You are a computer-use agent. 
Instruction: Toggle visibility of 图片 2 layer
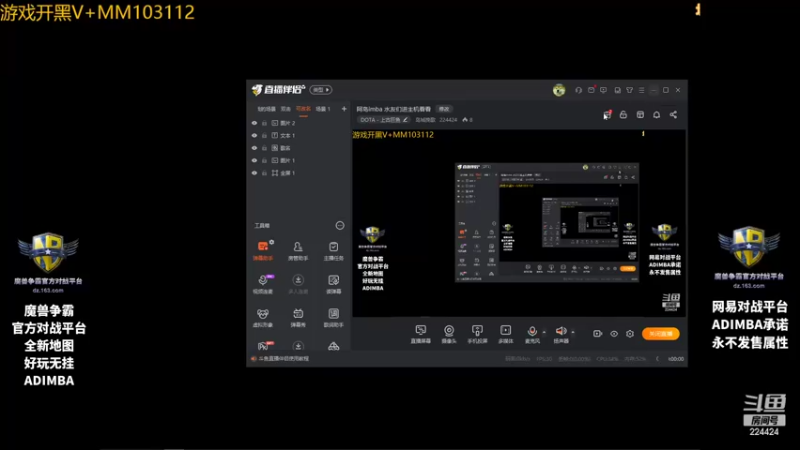pos(255,123)
